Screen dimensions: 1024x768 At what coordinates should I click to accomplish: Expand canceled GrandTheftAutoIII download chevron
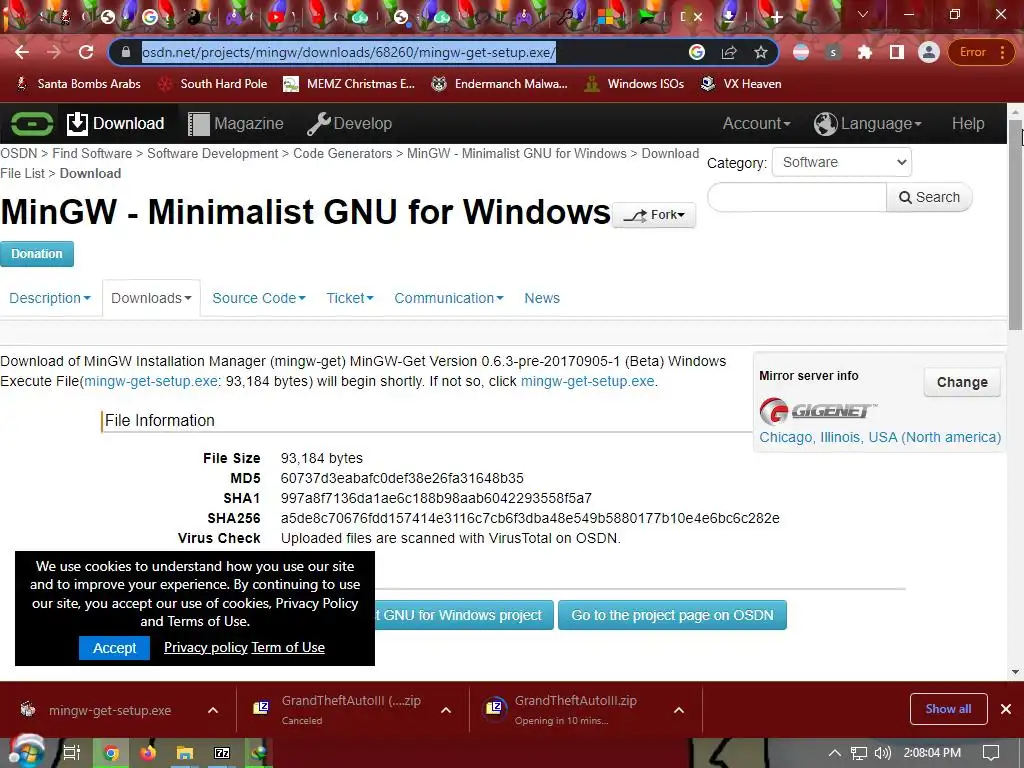click(446, 710)
